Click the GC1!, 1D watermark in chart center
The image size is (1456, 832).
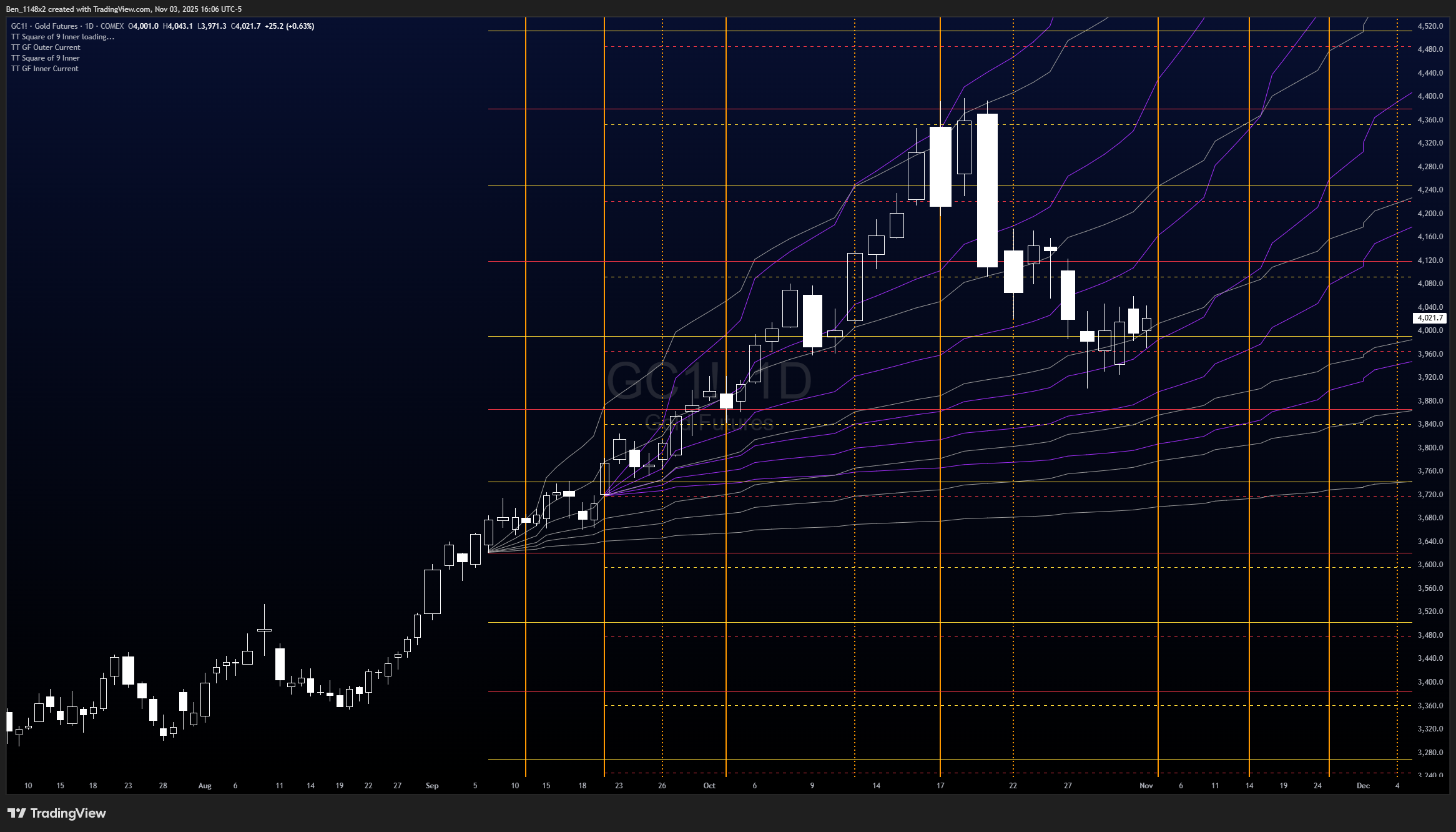(x=709, y=381)
